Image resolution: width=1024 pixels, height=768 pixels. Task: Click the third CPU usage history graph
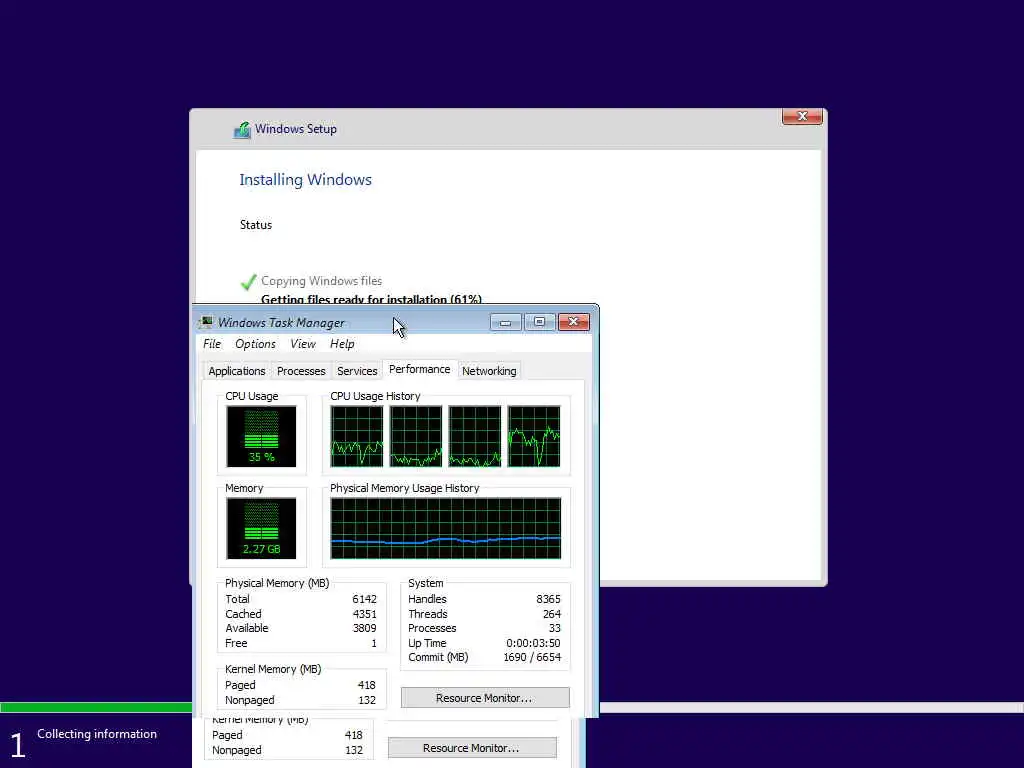pos(475,436)
